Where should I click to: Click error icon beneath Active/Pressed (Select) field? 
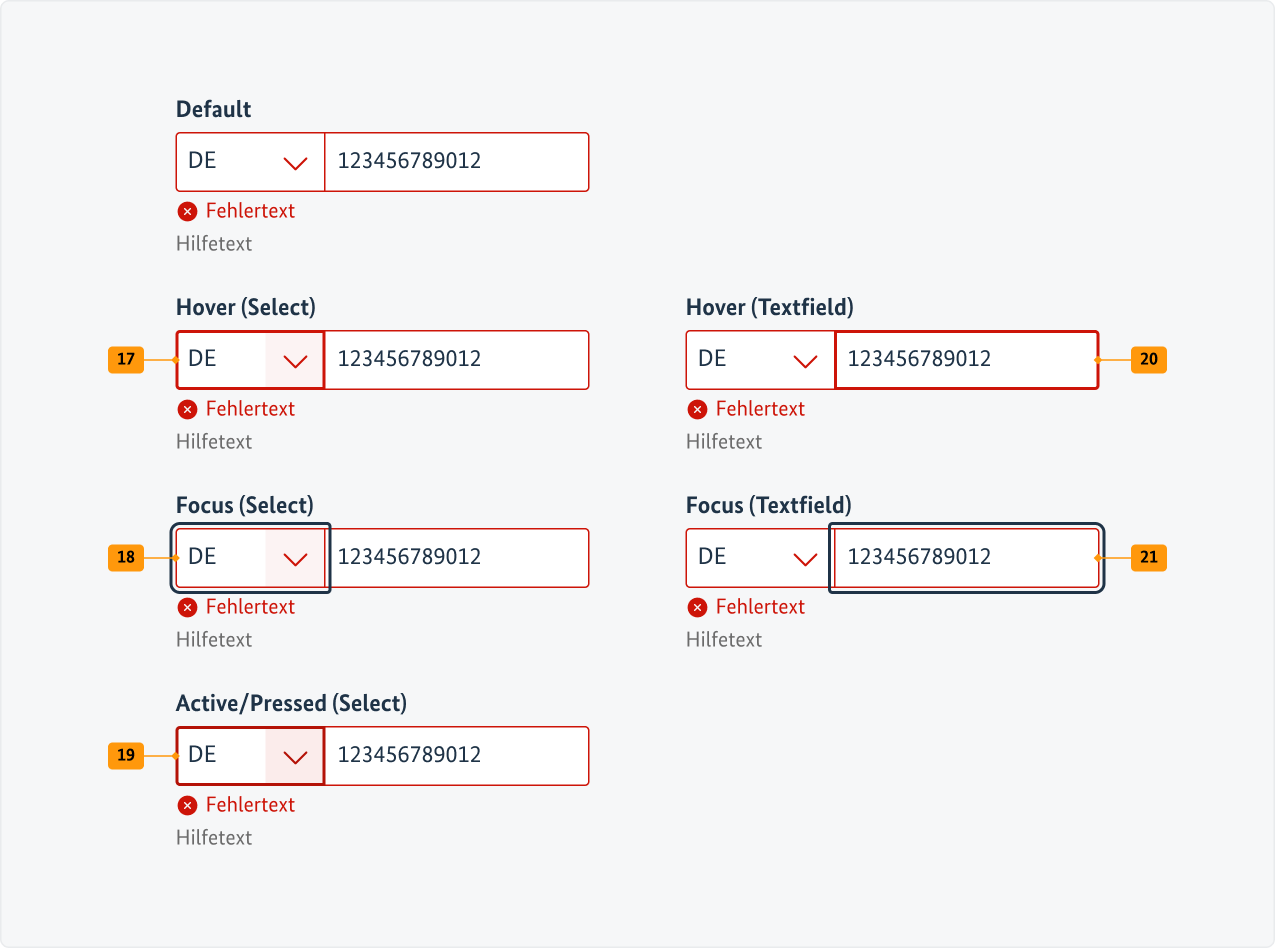186,805
